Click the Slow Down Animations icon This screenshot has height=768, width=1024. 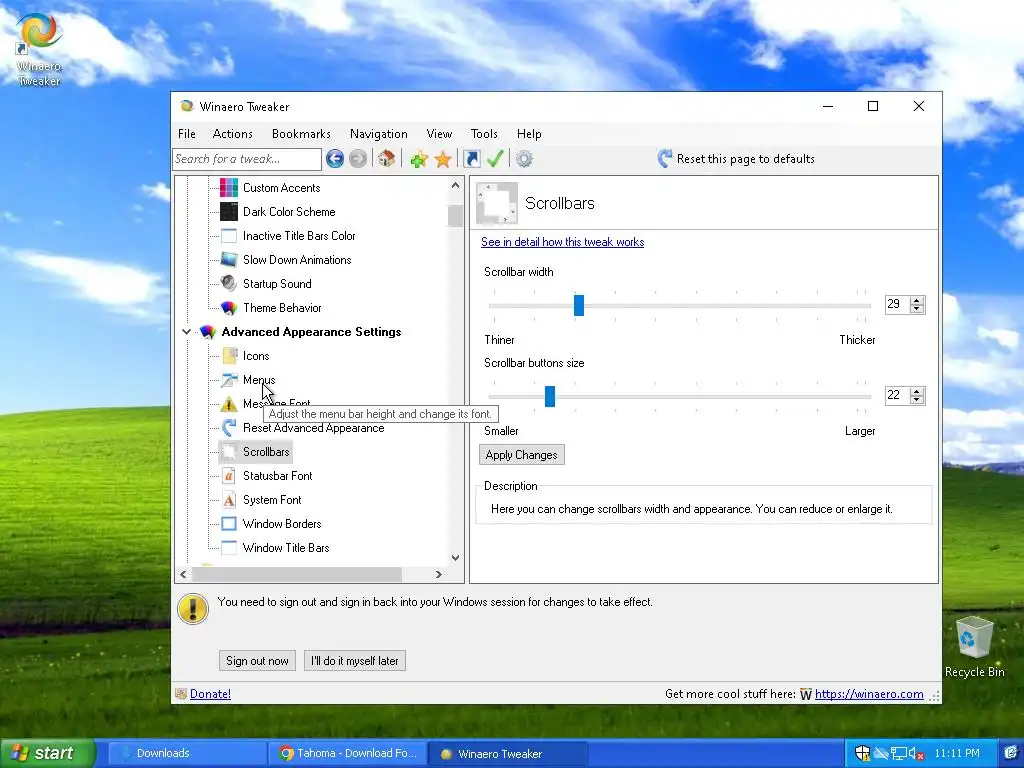(229, 260)
